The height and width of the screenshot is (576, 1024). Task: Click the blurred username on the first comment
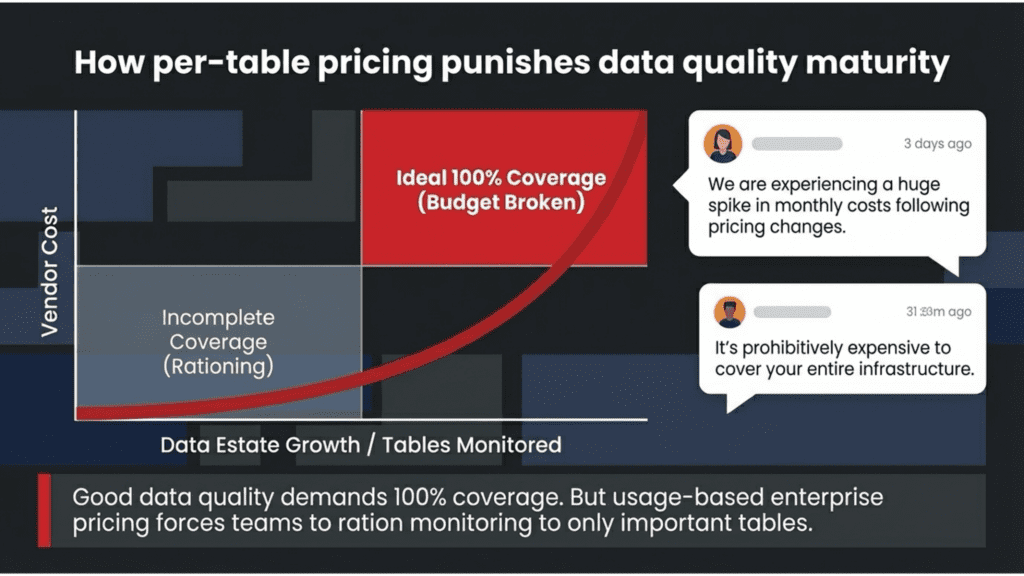796,144
